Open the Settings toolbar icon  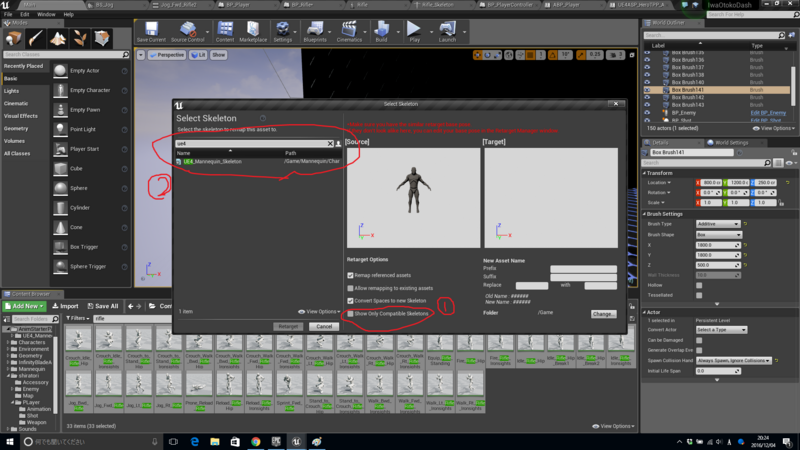282,32
